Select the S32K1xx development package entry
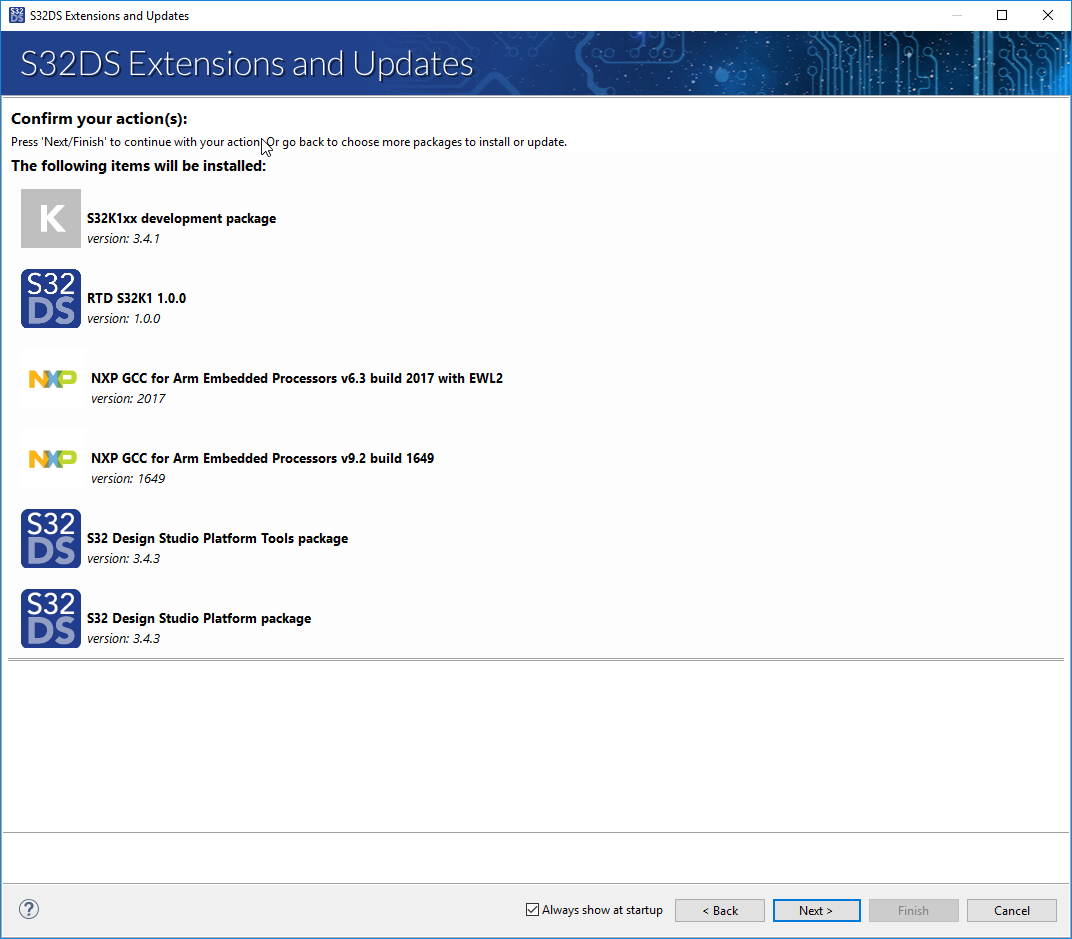 coord(181,218)
